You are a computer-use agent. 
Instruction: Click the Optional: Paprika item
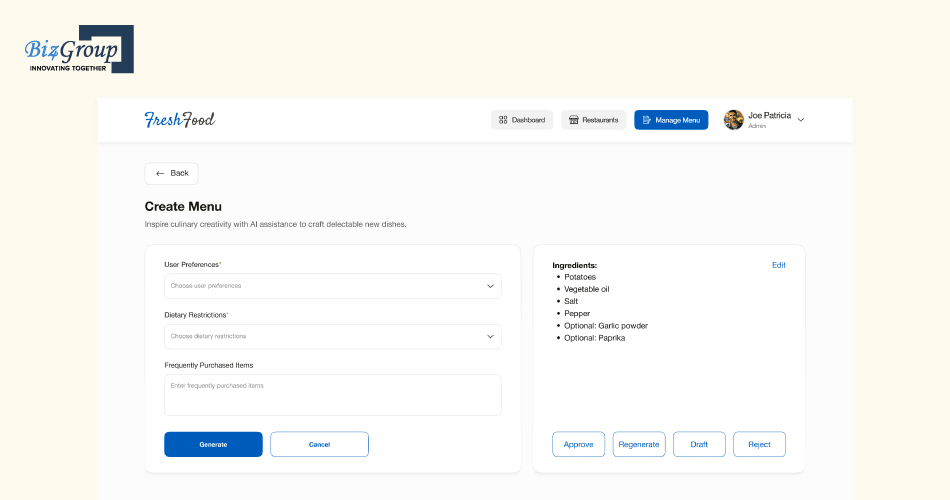click(594, 338)
